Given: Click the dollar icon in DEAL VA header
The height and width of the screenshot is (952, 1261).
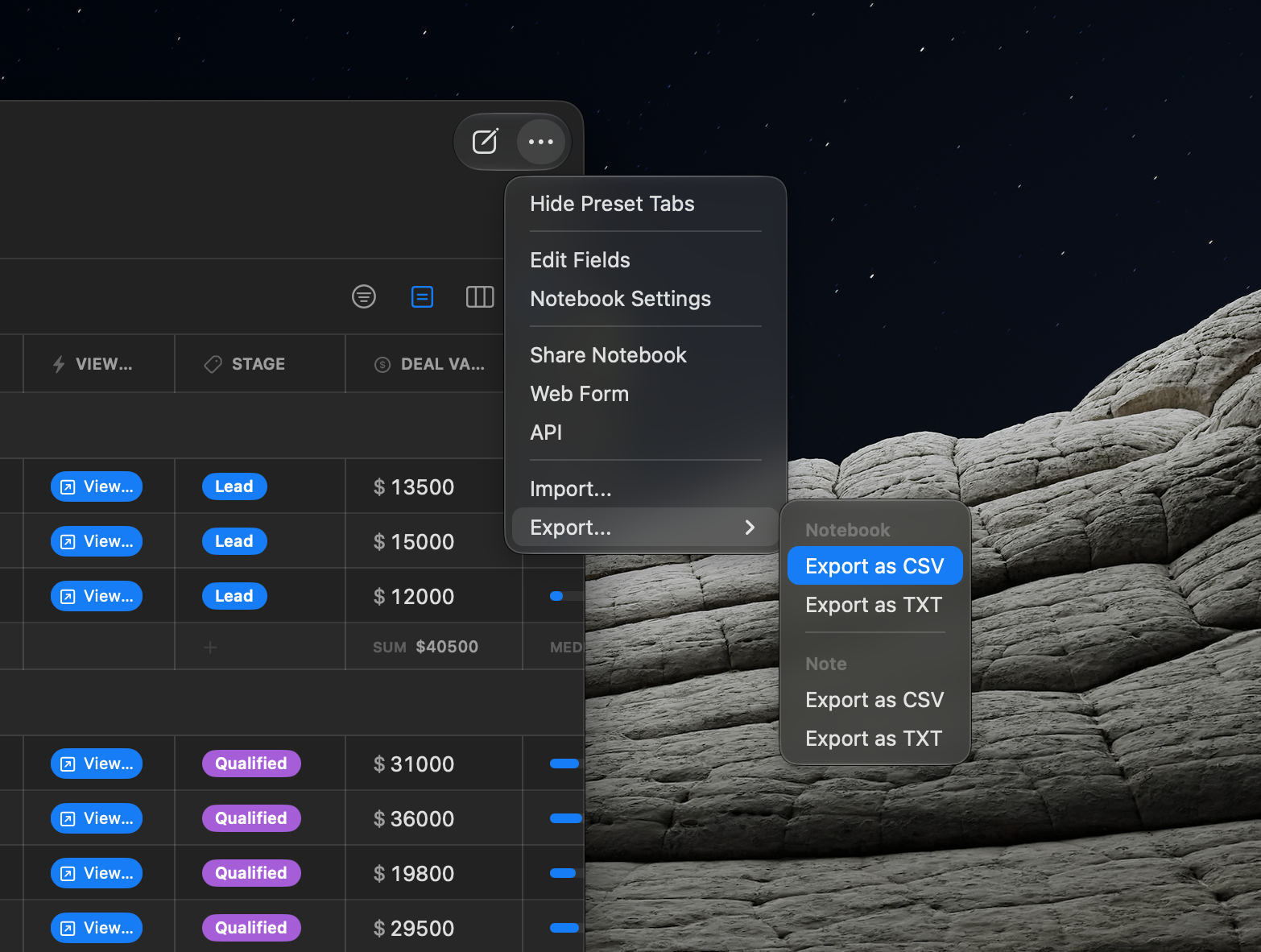Looking at the screenshot, I should (382, 365).
